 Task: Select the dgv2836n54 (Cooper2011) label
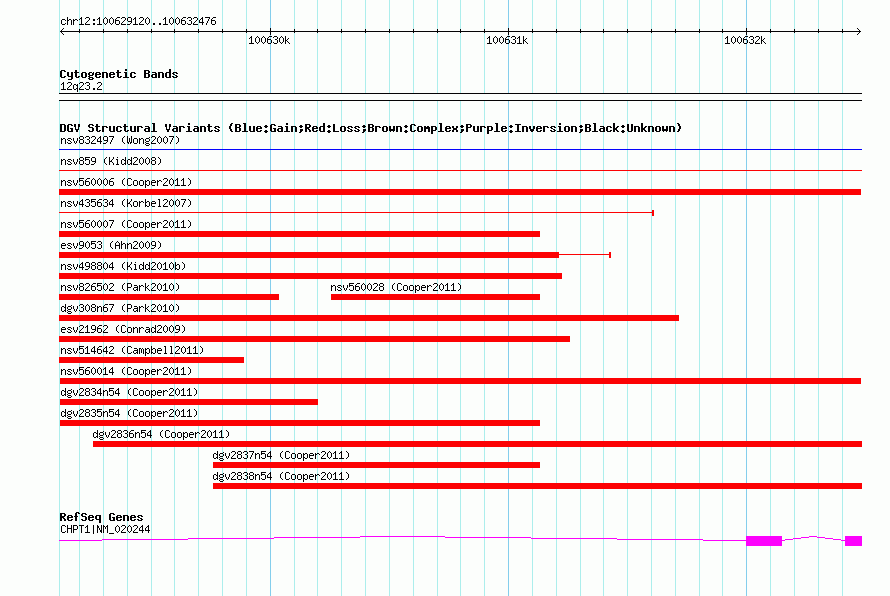point(161,434)
